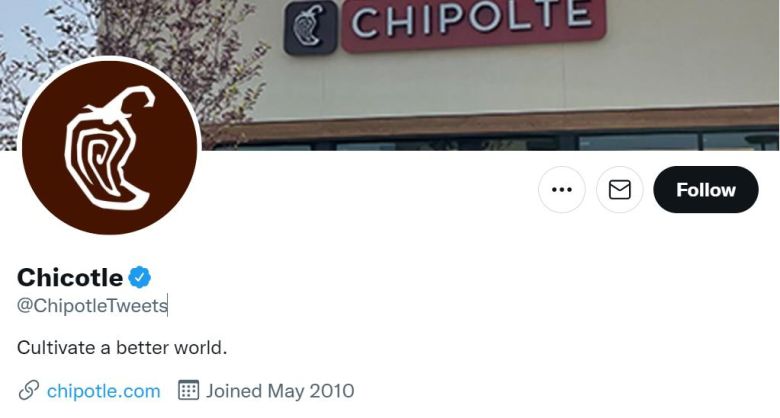Click the storefront windows in banner

tap(497, 143)
